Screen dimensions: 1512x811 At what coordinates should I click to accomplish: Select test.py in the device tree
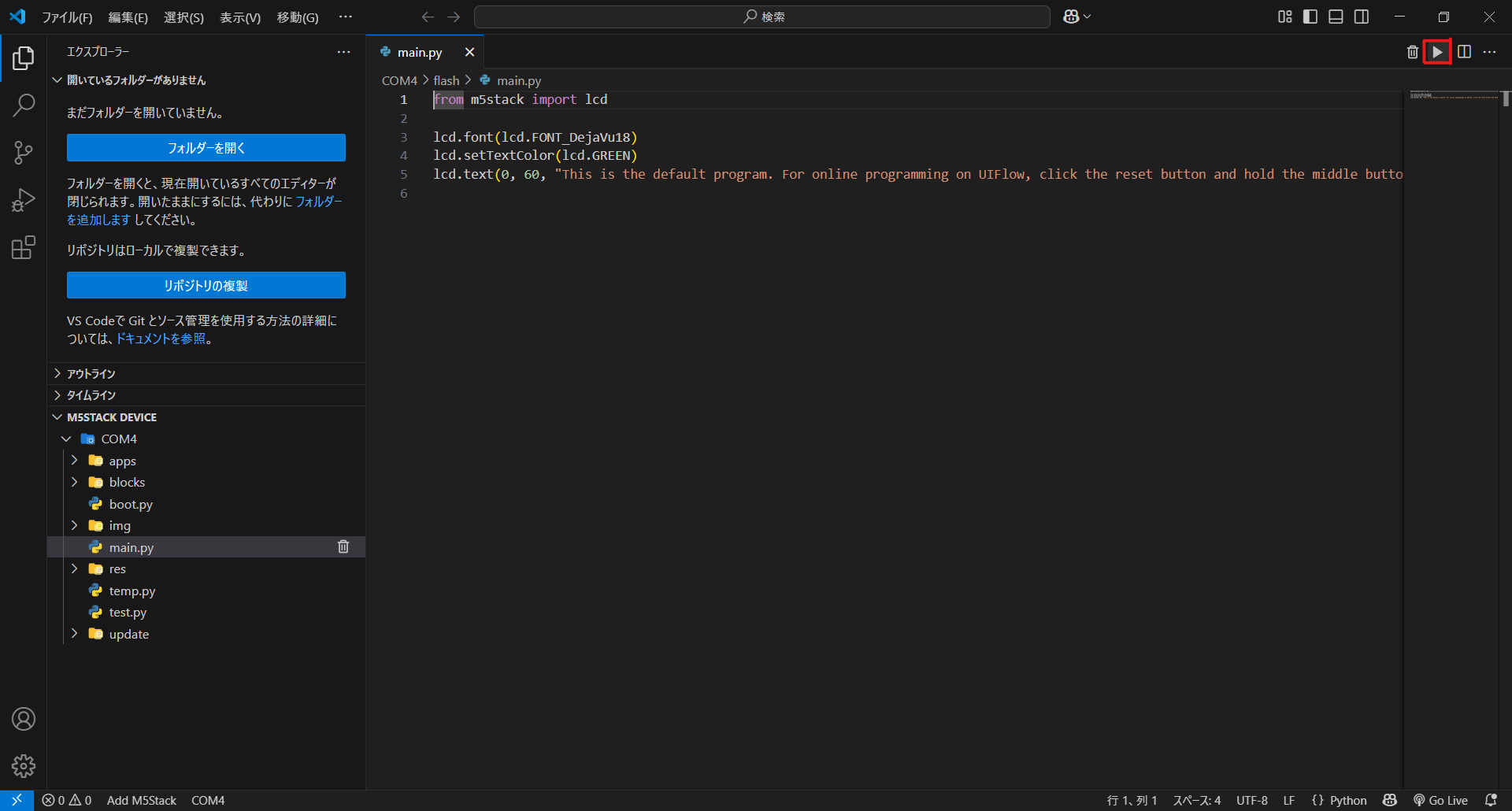pos(128,612)
